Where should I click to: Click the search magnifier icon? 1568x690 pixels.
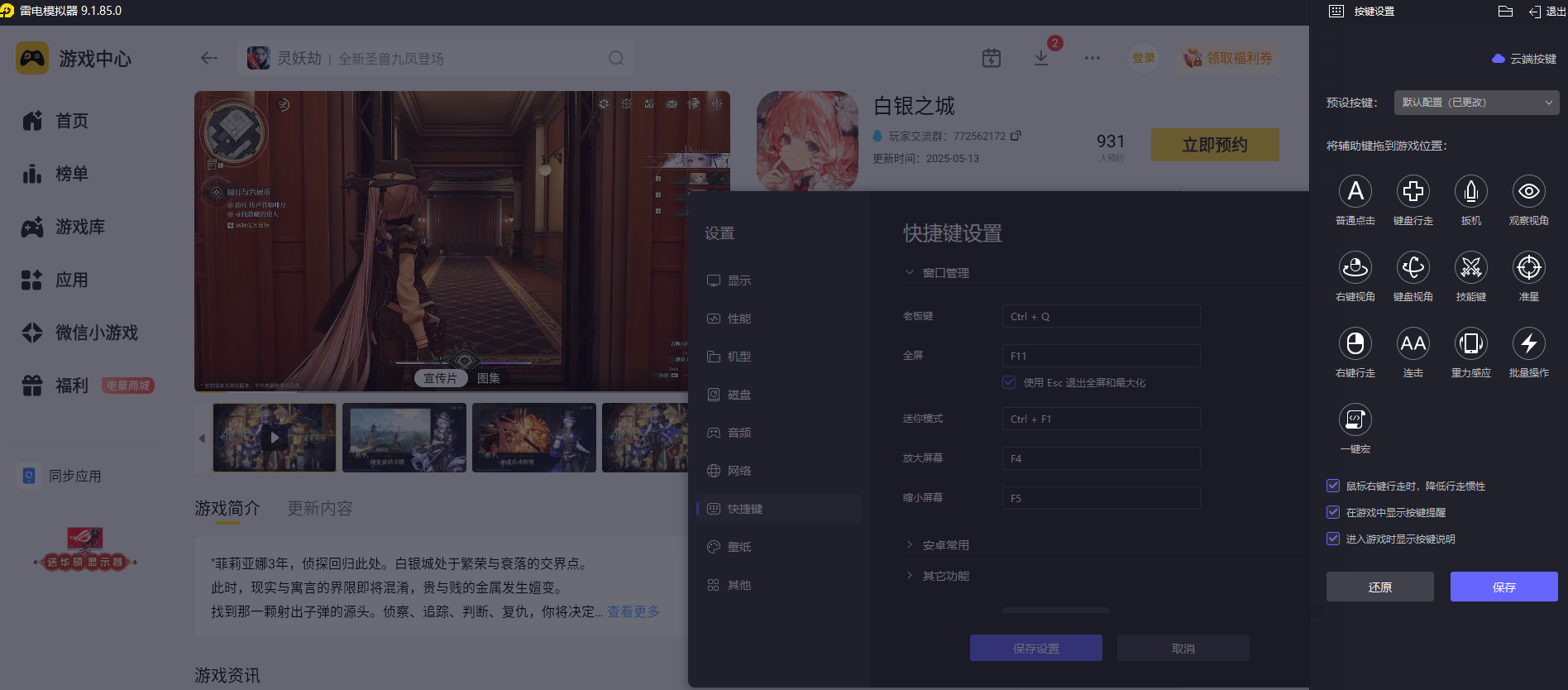[616, 58]
